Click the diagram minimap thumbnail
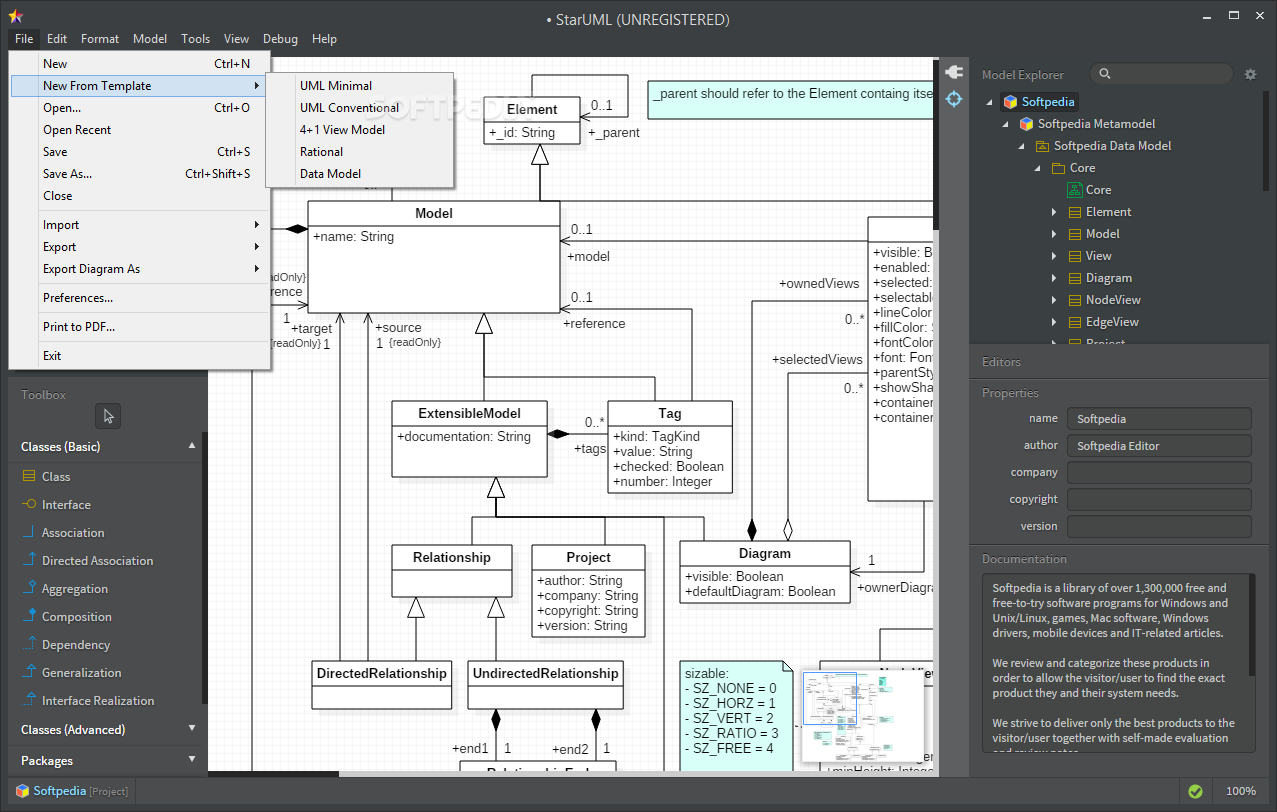The image size is (1277, 812). point(862,716)
